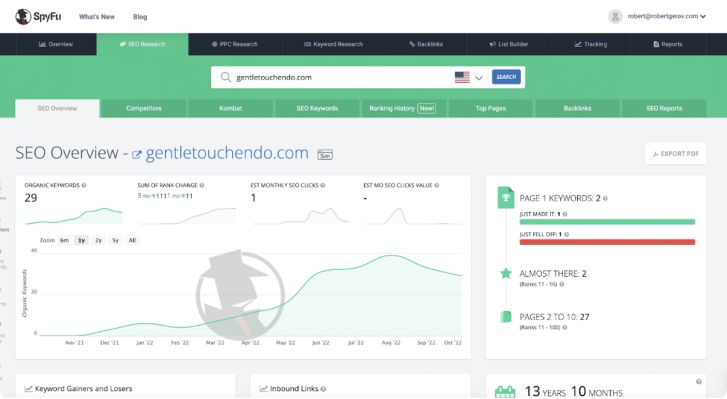This screenshot has width=727, height=399.
Task: Click the Keyword Gainers and Losers chart icon
Action: pyautogui.click(x=28, y=389)
